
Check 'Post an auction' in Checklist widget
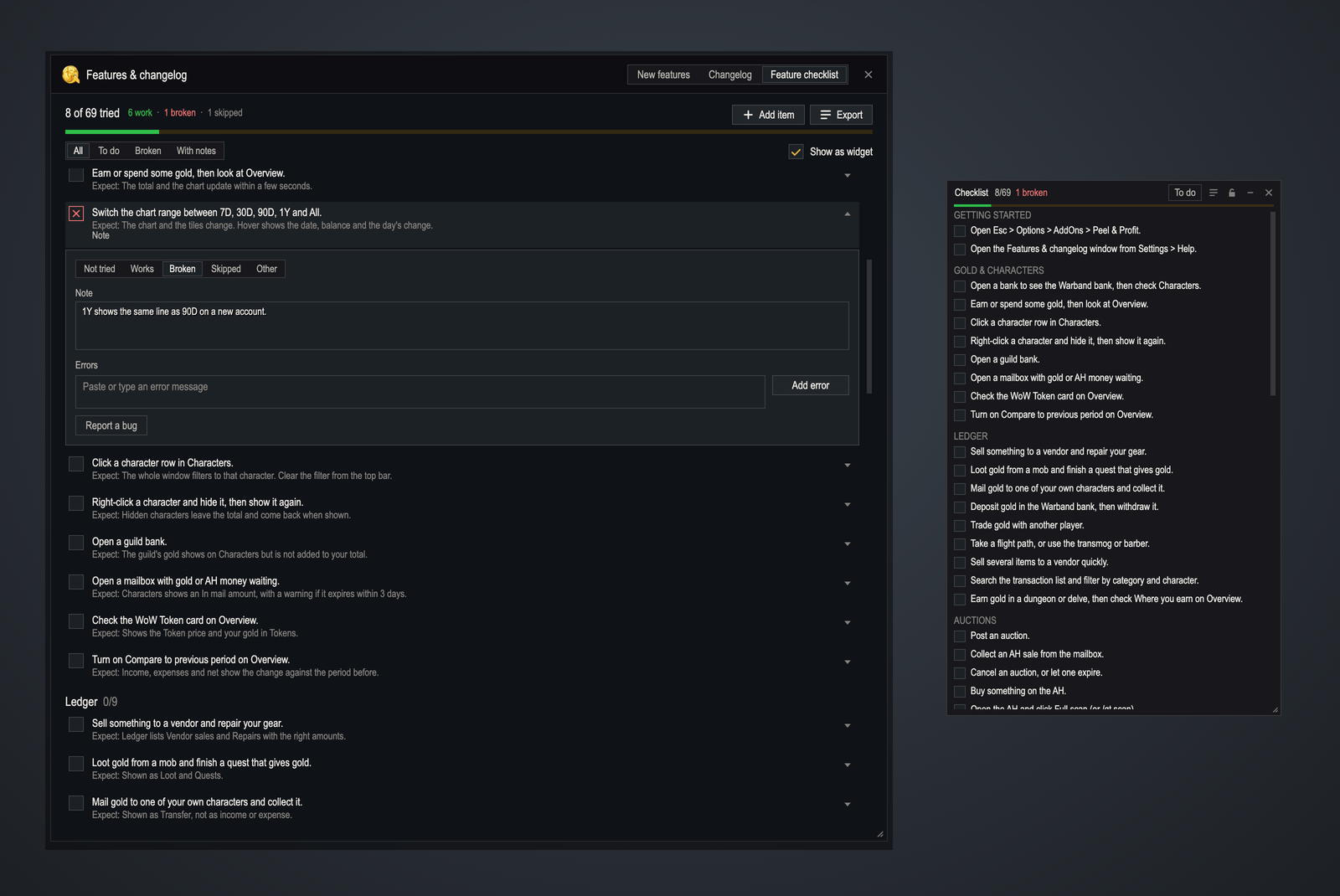coord(960,636)
